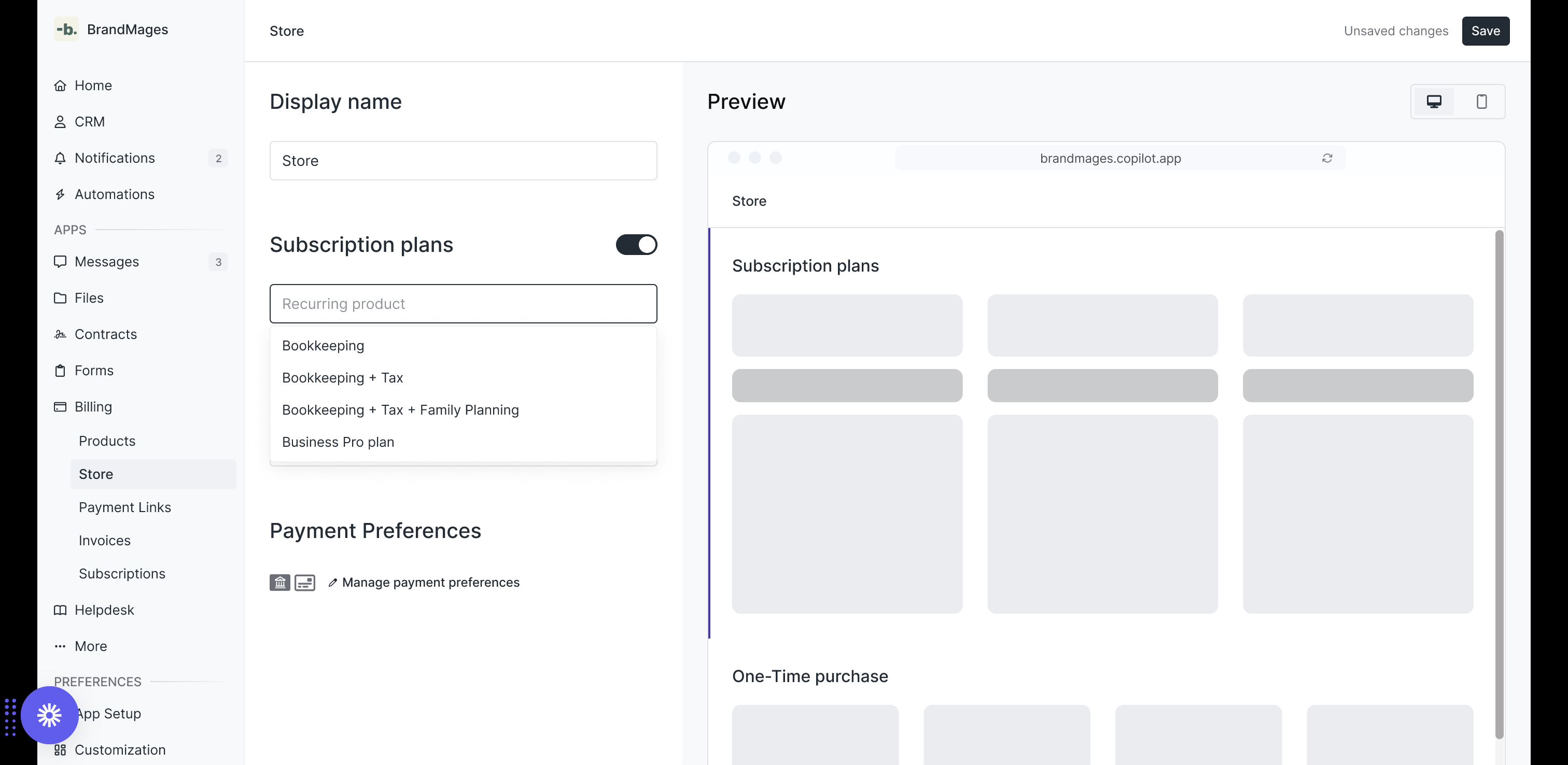Open the Home sidebar icon
The height and width of the screenshot is (765, 1568).
[60, 85]
